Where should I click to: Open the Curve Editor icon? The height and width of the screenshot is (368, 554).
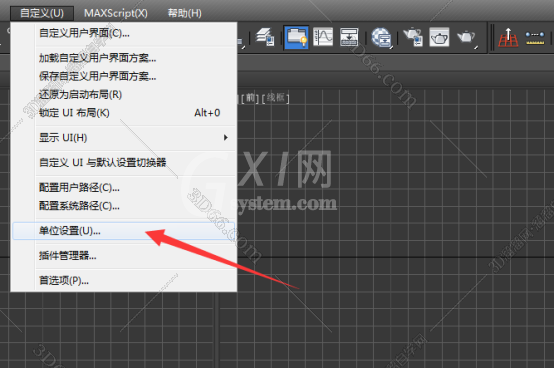323,37
